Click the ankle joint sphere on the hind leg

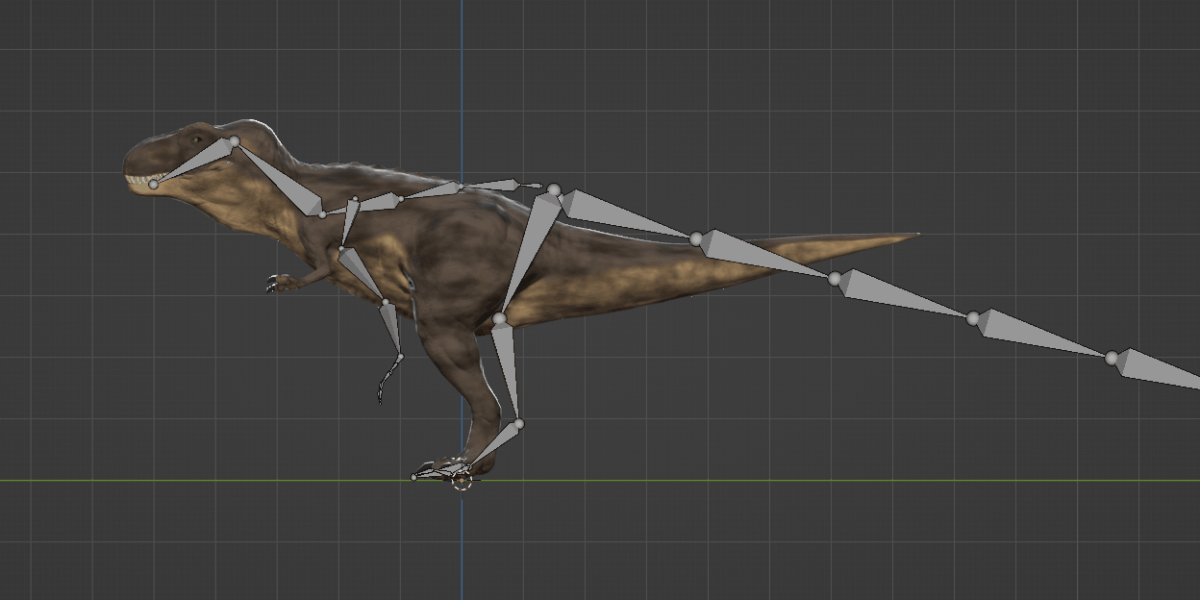point(518,423)
